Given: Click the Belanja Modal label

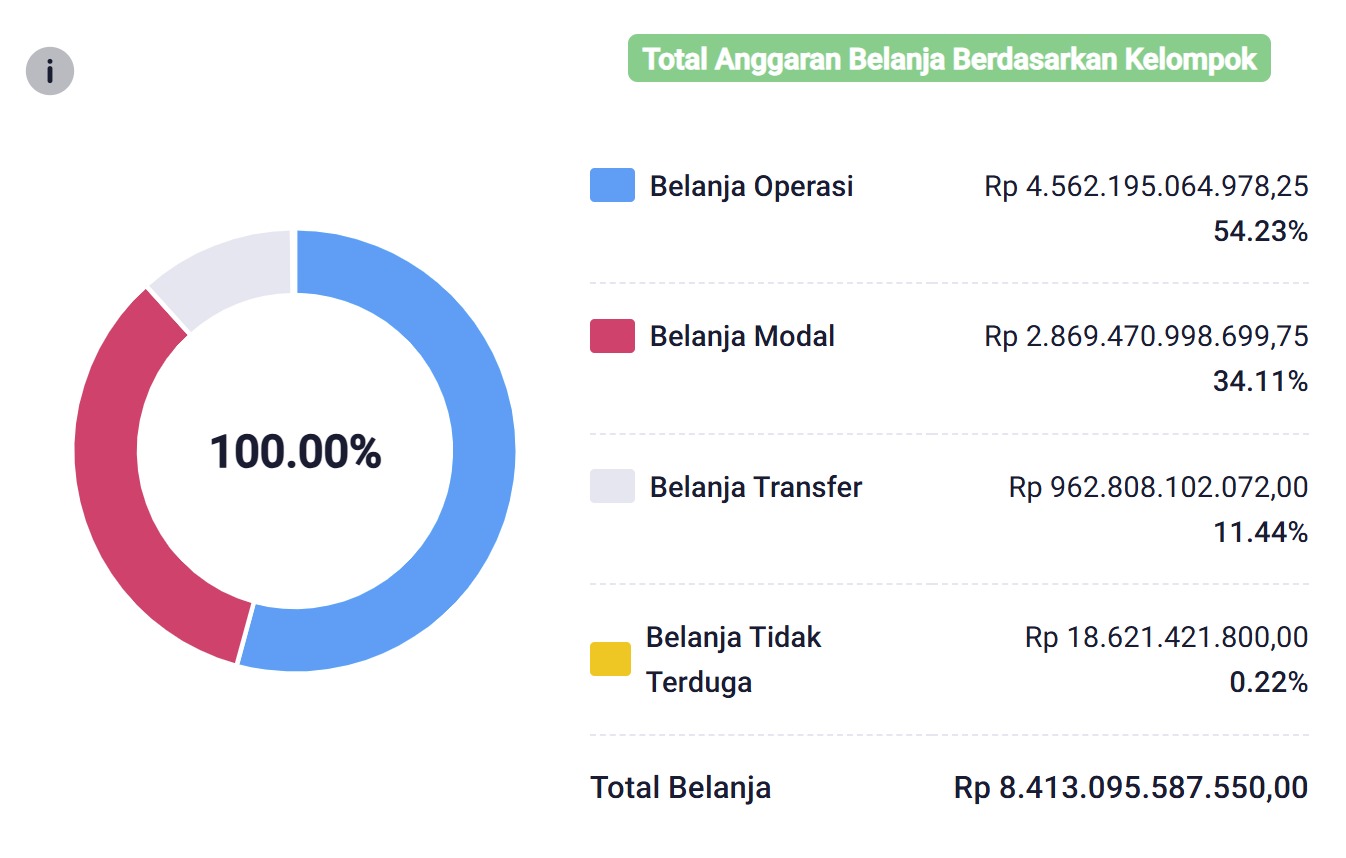Looking at the screenshot, I should [x=742, y=336].
